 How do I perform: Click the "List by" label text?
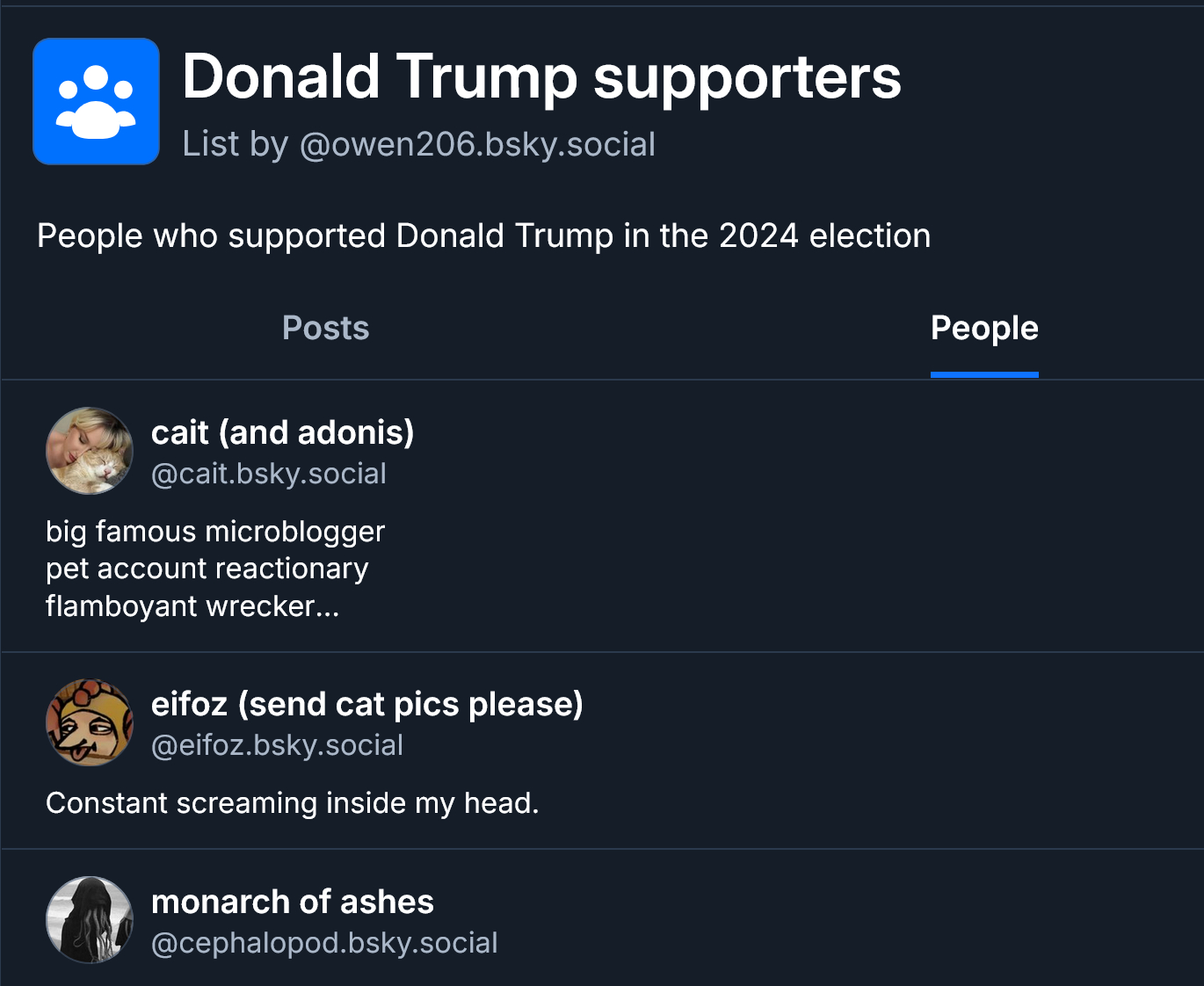[x=235, y=145]
